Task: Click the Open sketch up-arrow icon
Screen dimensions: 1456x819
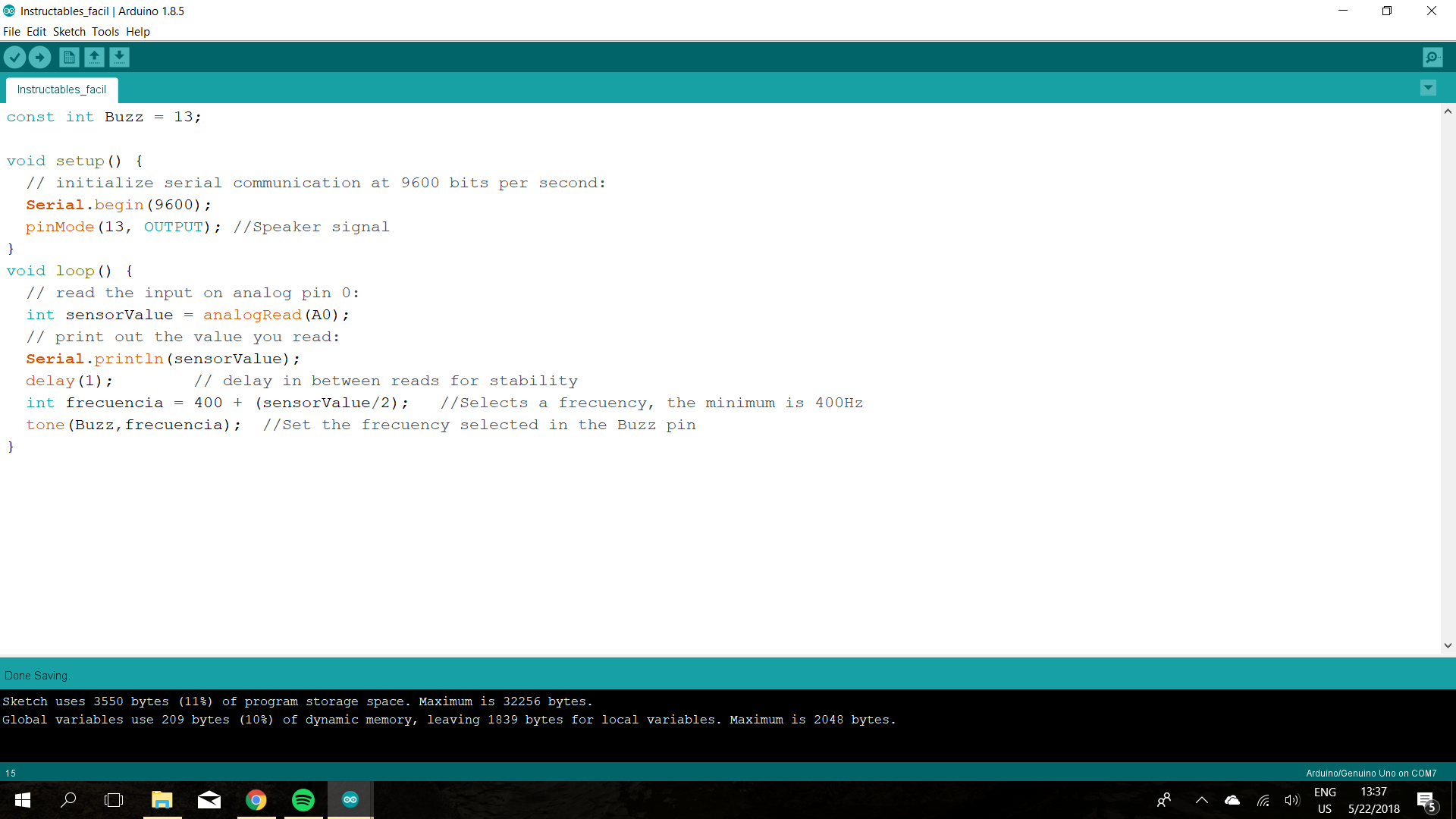Action: tap(94, 57)
